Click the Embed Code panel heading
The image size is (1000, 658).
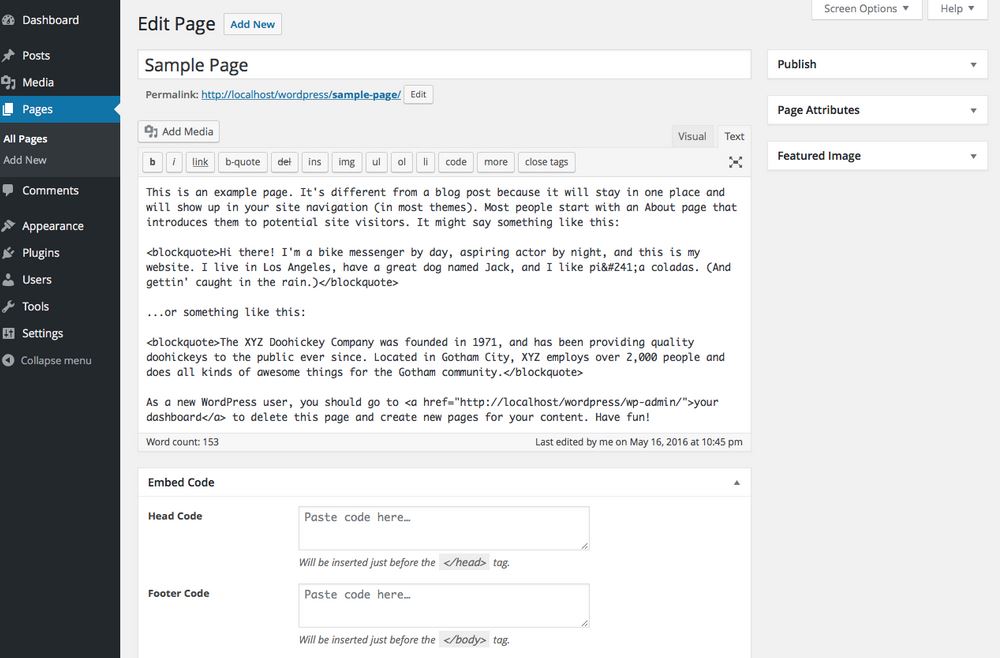[181, 483]
